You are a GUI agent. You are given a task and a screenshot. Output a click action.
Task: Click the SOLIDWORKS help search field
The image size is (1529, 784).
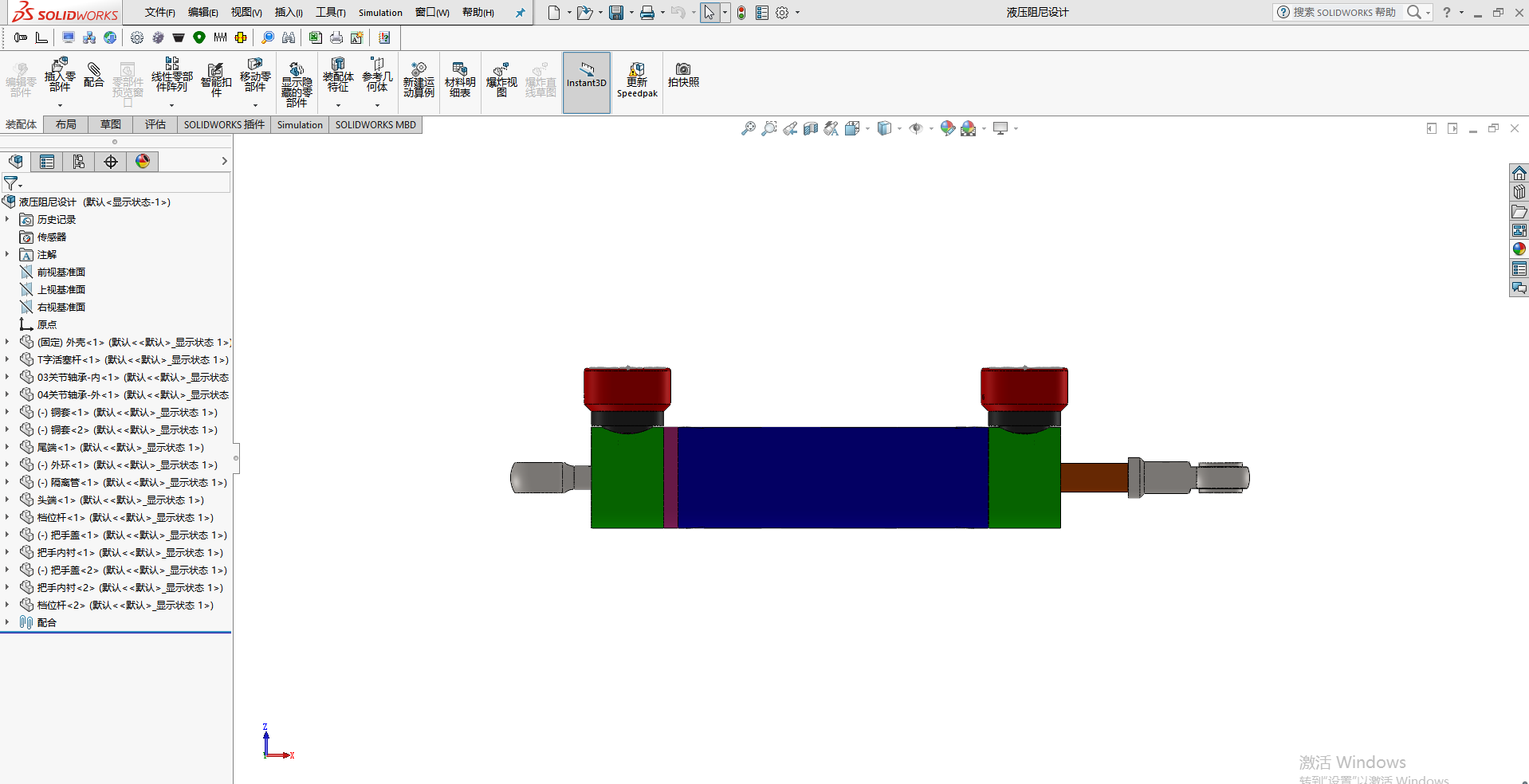point(1344,12)
